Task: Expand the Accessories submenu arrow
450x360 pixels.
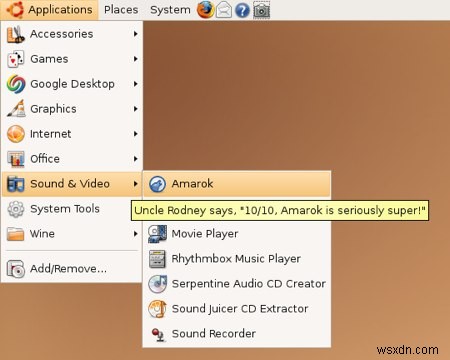Action: 135,34
